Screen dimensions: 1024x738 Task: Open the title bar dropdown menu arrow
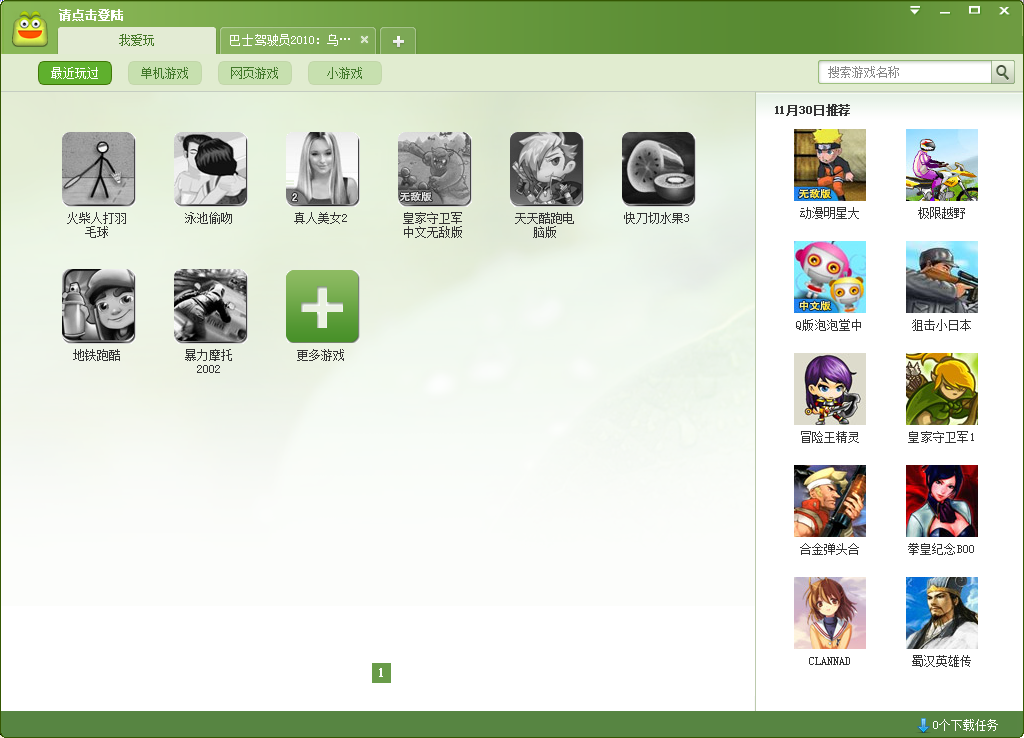pos(914,10)
